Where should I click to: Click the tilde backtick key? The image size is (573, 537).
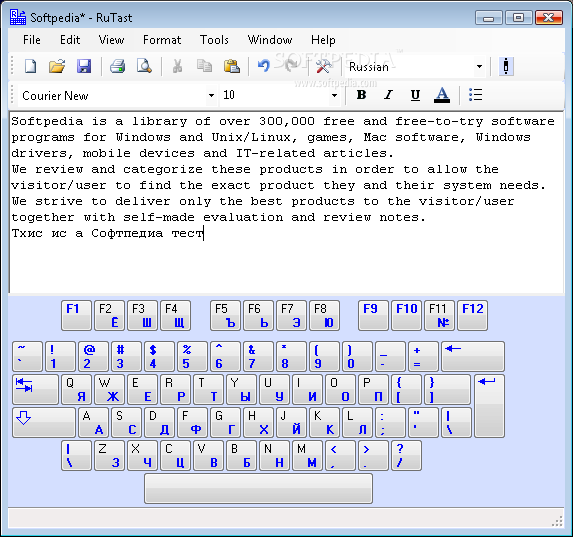pyautogui.click(x=27, y=356)
